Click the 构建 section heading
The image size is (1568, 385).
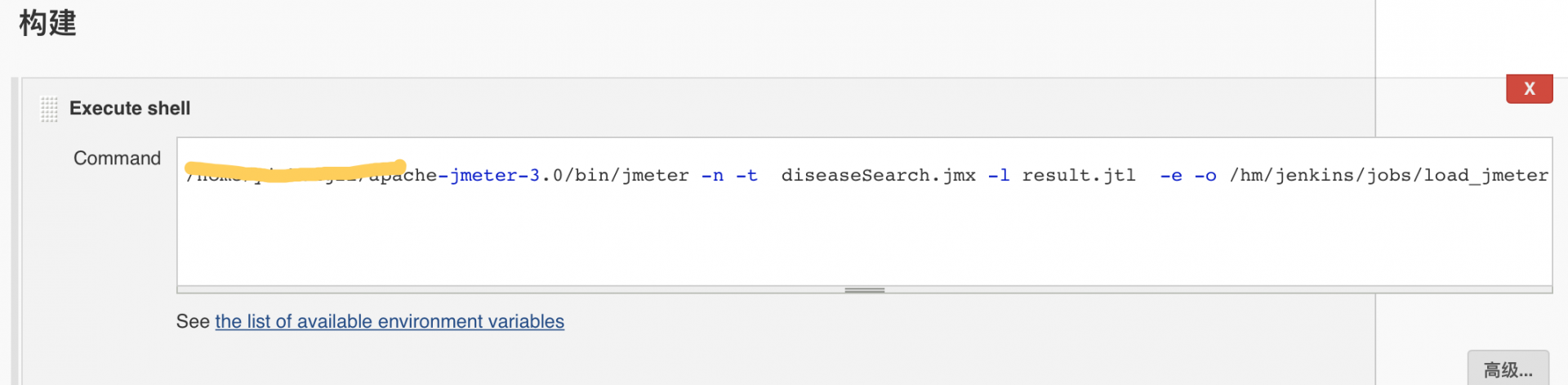point(47,22)
